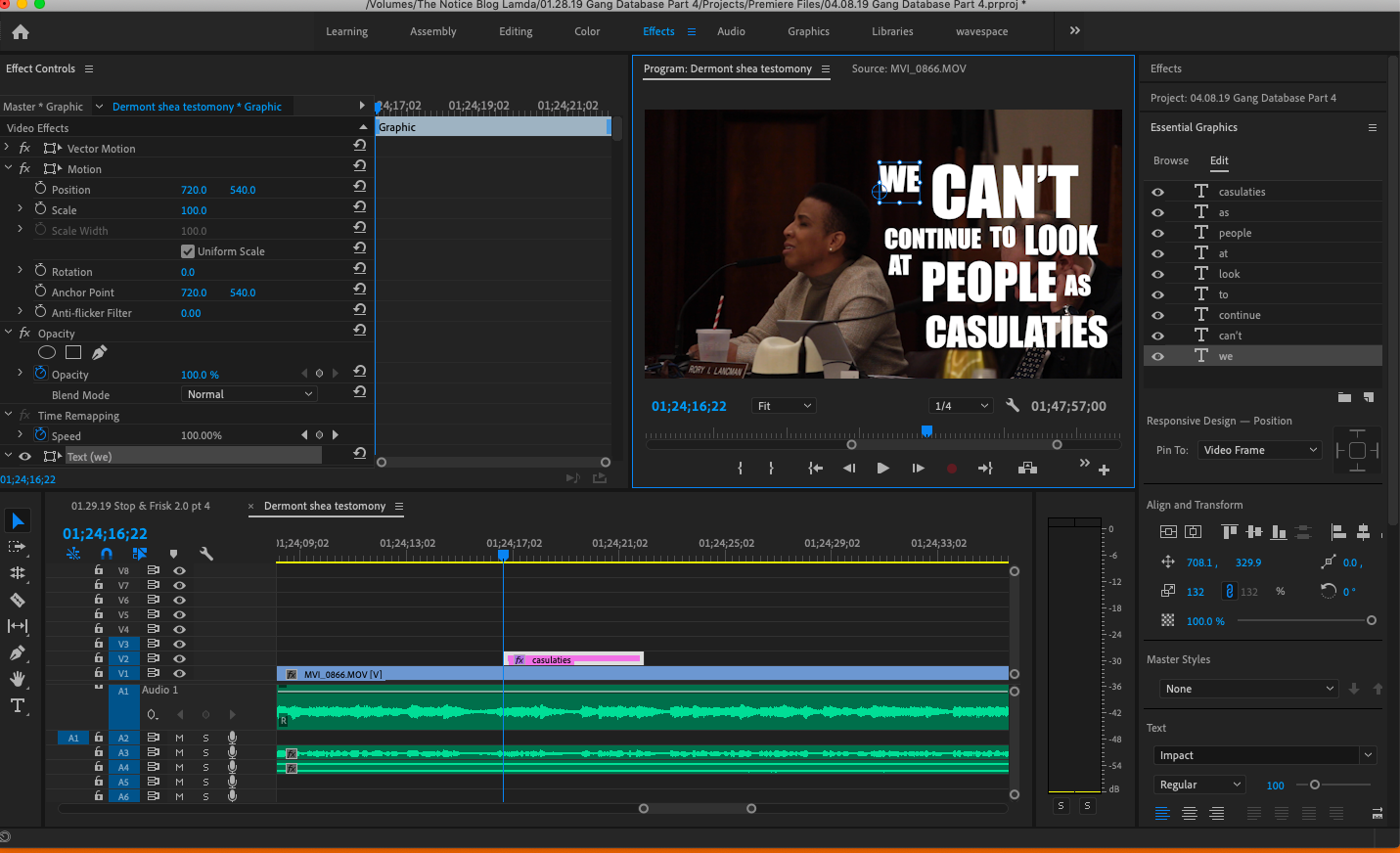Select the Track Select Forward tool
The image size is (1400, 853).
pyautogui.click(x=18, y=547)
